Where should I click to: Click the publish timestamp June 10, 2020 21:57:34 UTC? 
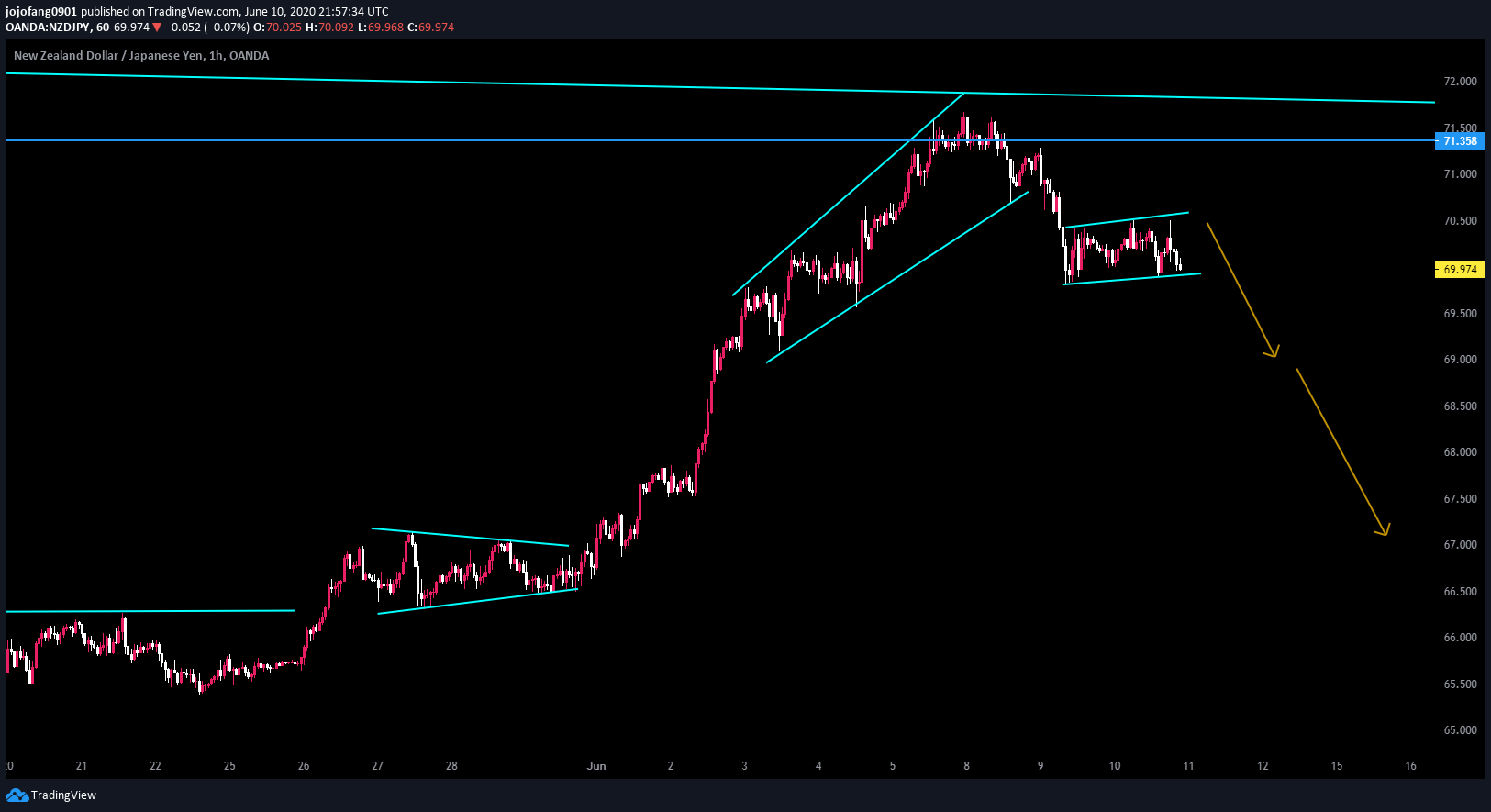[x=316, y=12]
